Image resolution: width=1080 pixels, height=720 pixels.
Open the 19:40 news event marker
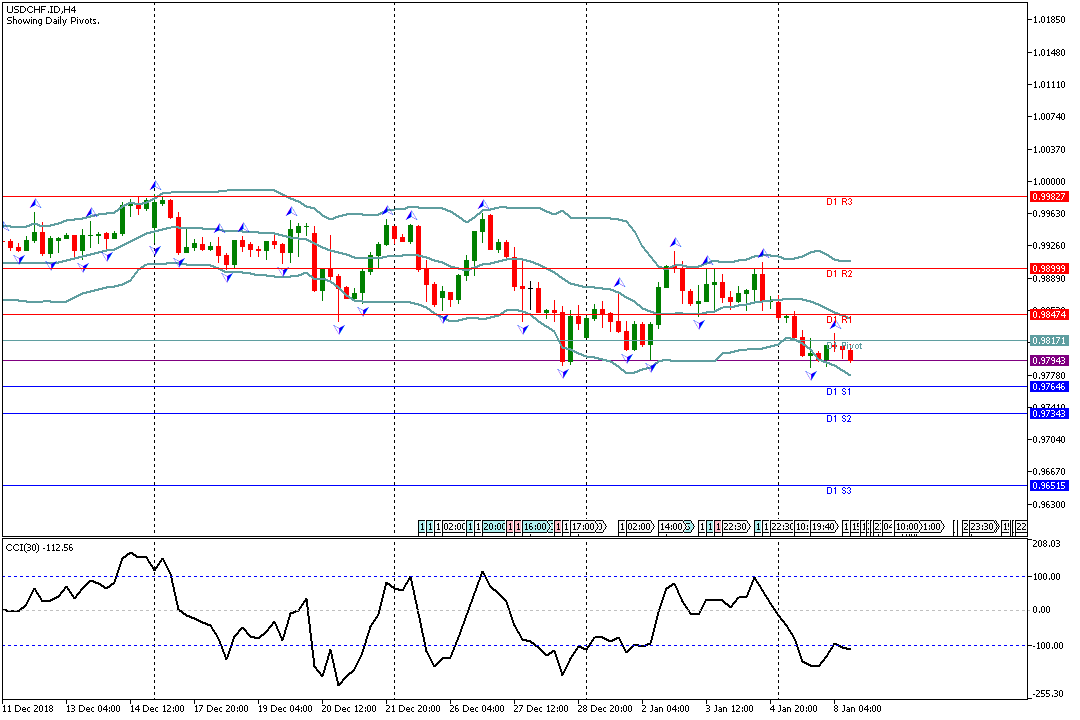(x=824, y=526)
